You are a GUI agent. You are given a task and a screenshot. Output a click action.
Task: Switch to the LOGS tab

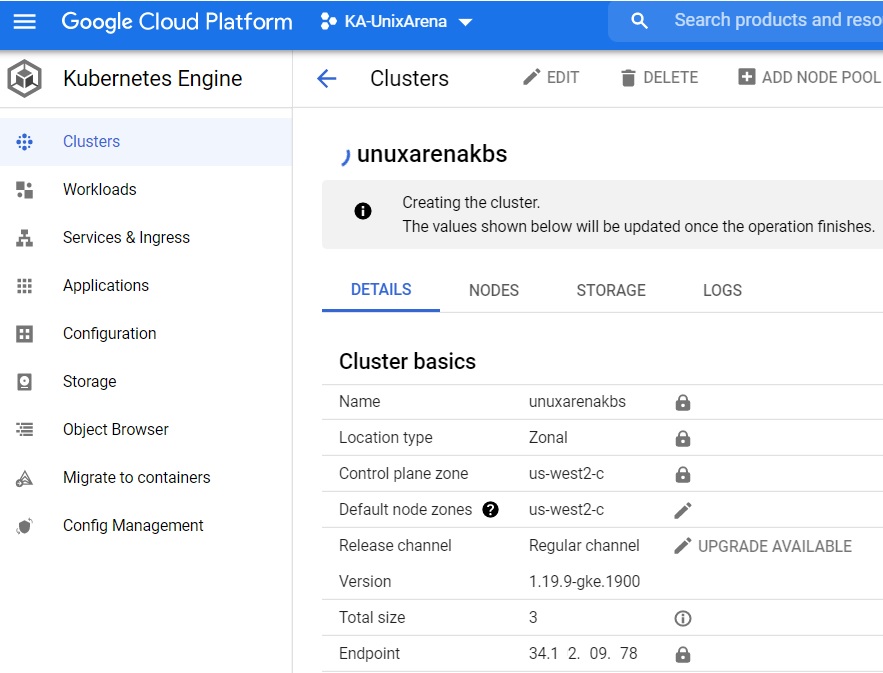pos(722,290)
